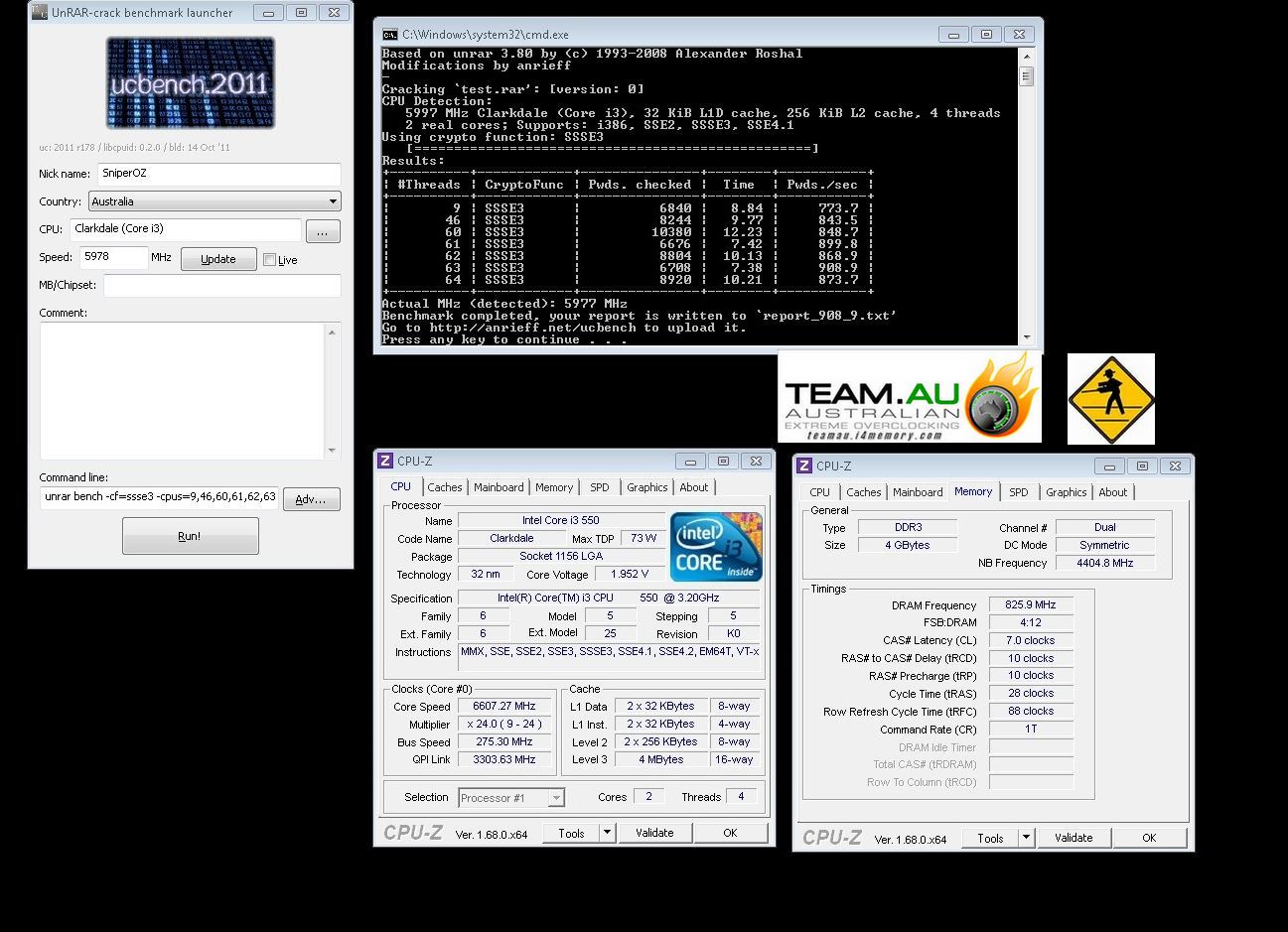Switch to the Caches tab in CPU window

[x=444, y=487]
